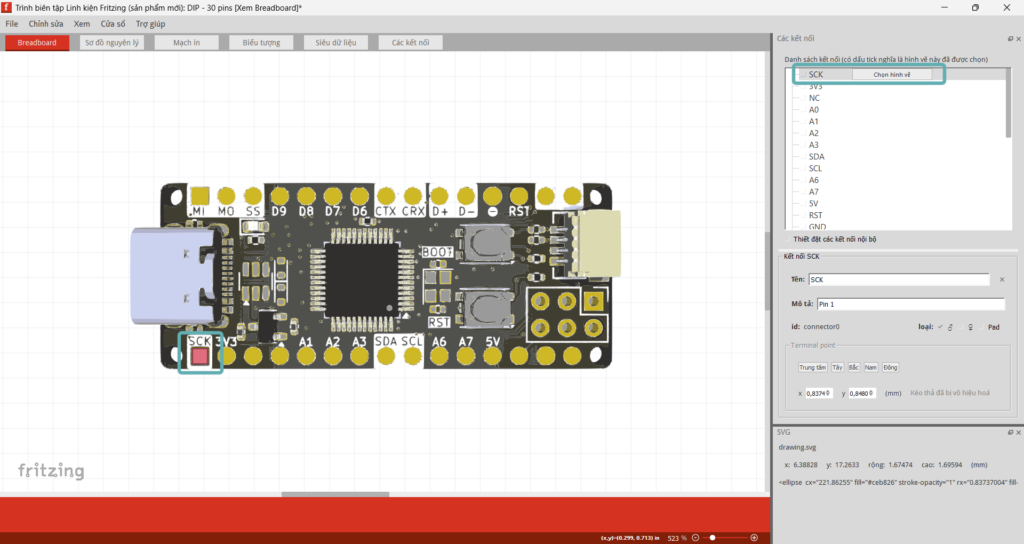The width and height of the screenshot is (1024, 544).
Task: Open the Cửa sổ menu
Action: pos(112,24)
